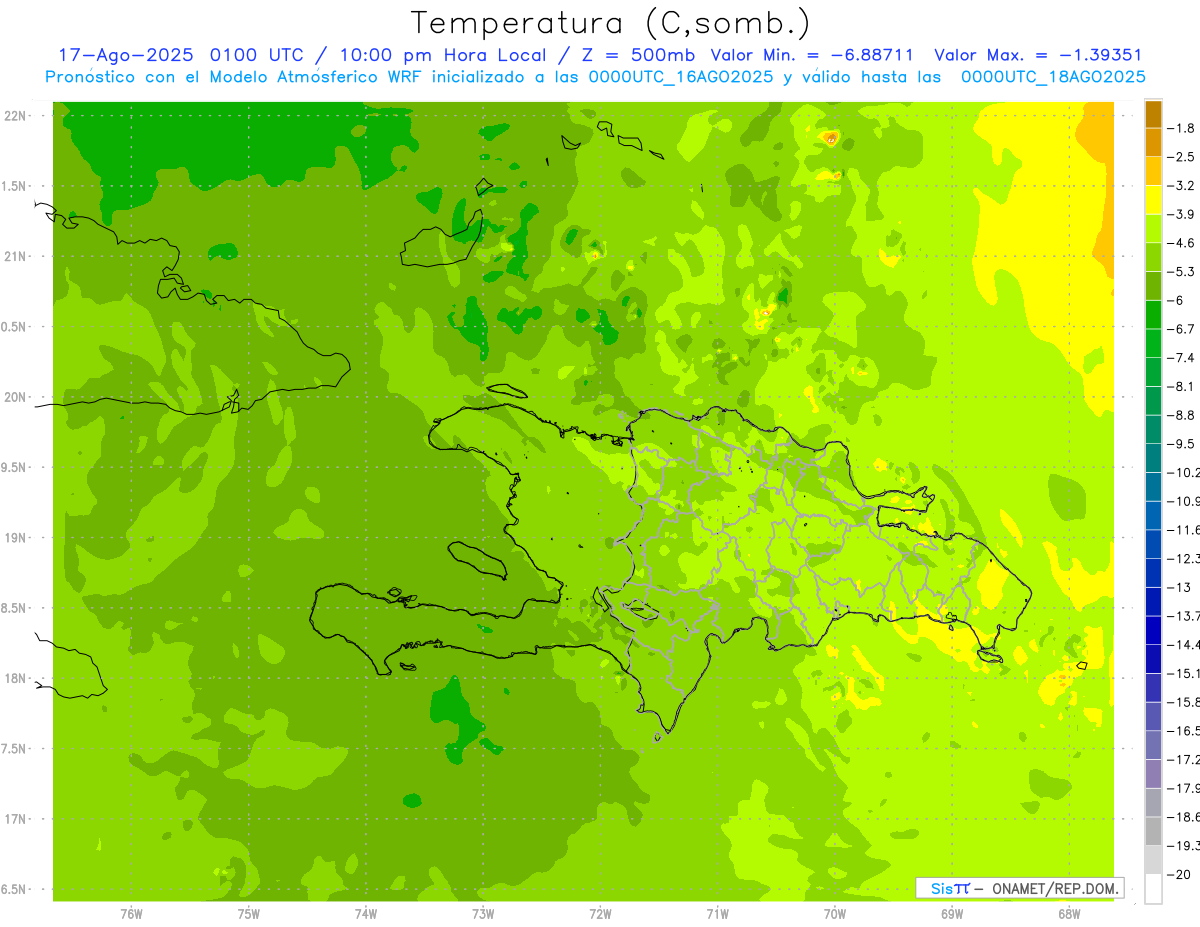Click the "0000UTC_18AGO2025" valid-until text

coord(1053,77)
